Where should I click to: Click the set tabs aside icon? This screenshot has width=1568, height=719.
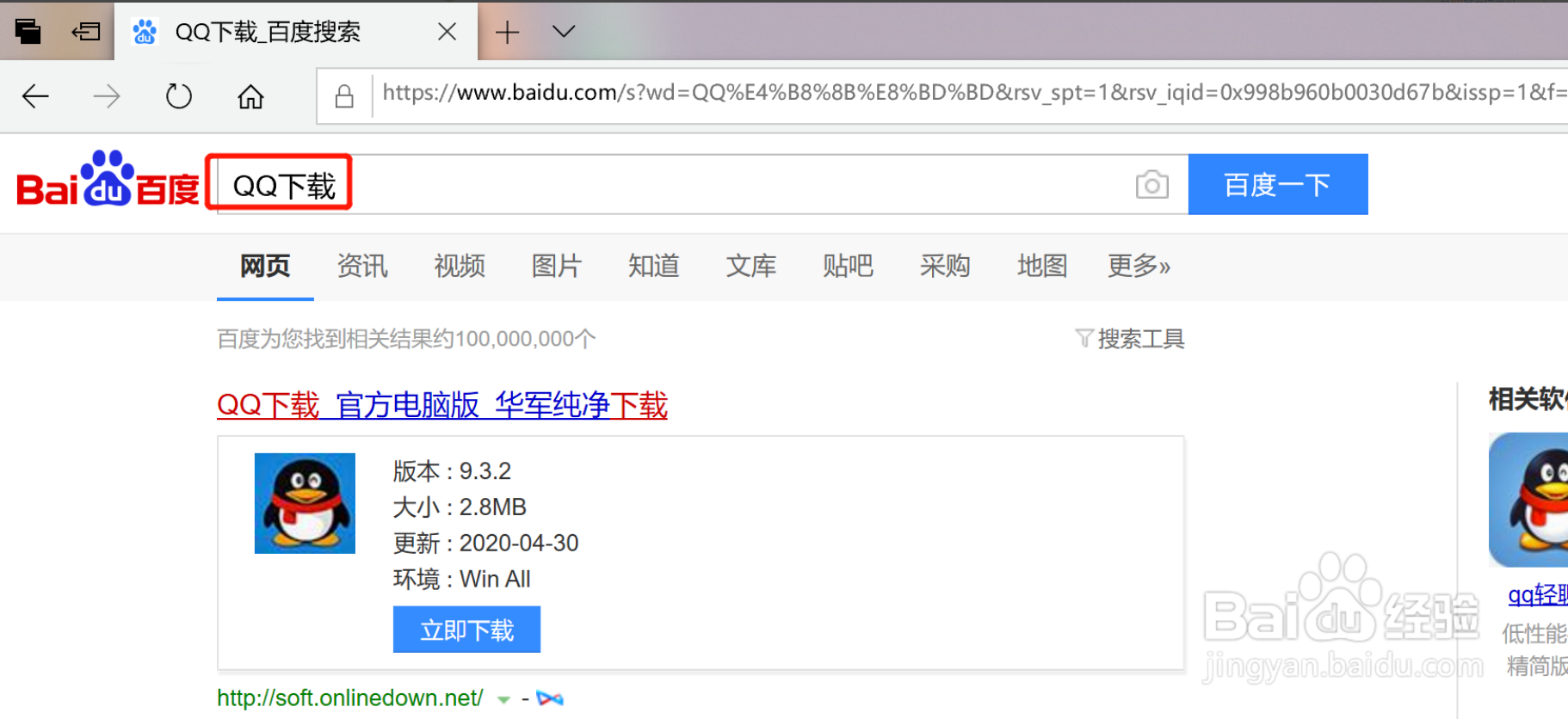coord(85,32)
